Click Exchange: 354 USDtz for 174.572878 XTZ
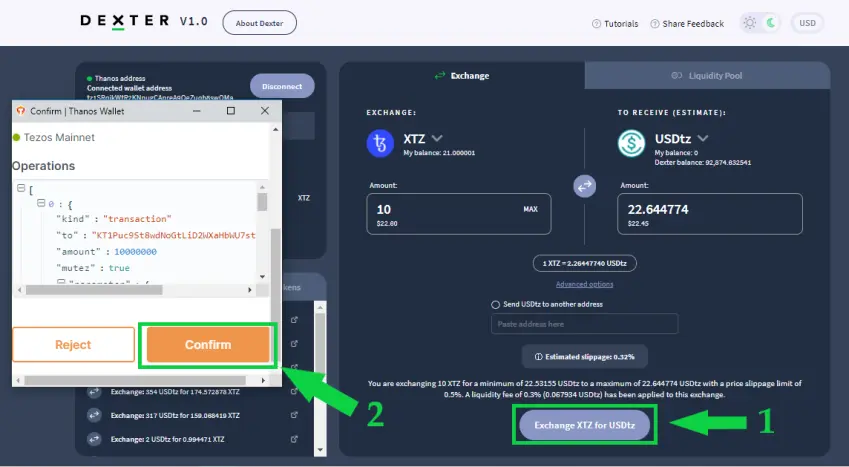Screen dimensions: 849x467 click(175, 392)
